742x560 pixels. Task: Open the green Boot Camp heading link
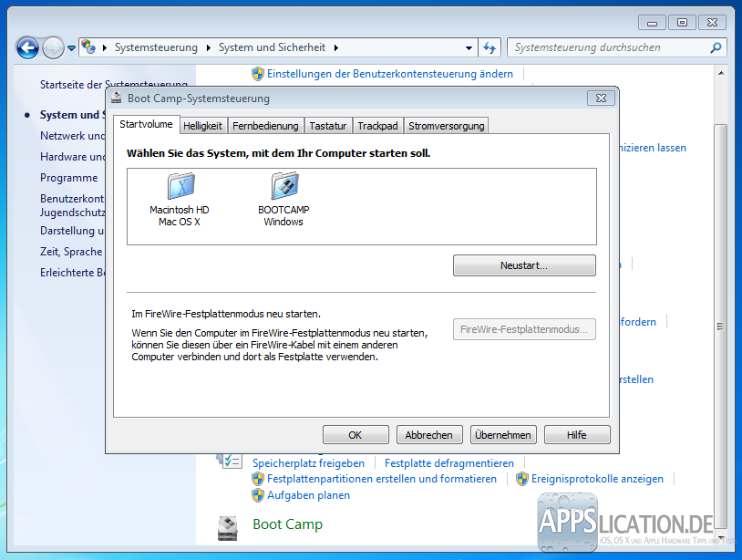tap(287, 524)
